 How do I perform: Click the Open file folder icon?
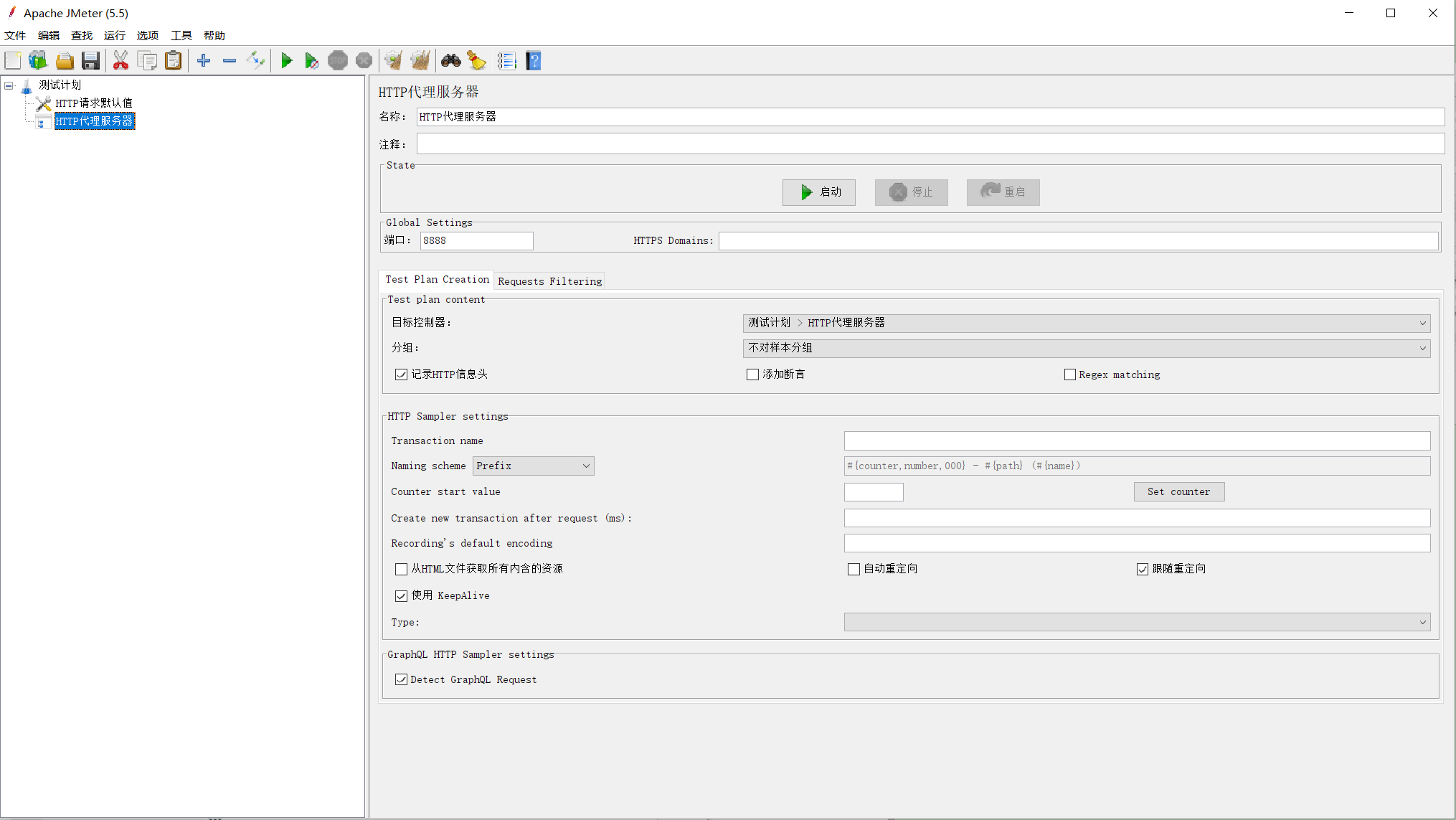[x=65, y=61]
